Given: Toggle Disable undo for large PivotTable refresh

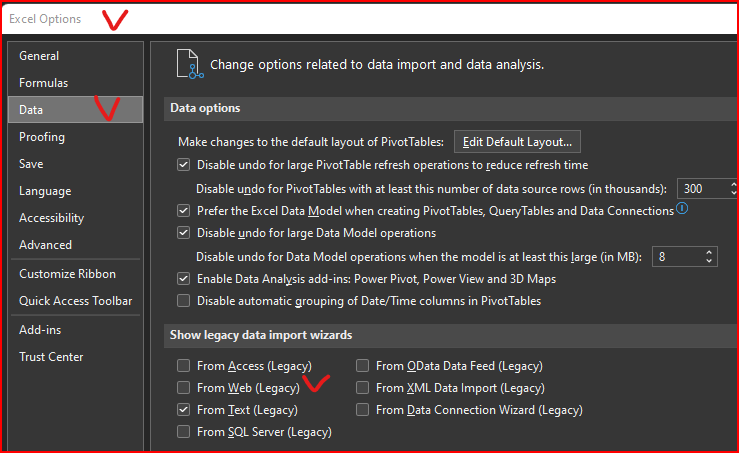Looking at the screenshot, I should pos(183,165).
